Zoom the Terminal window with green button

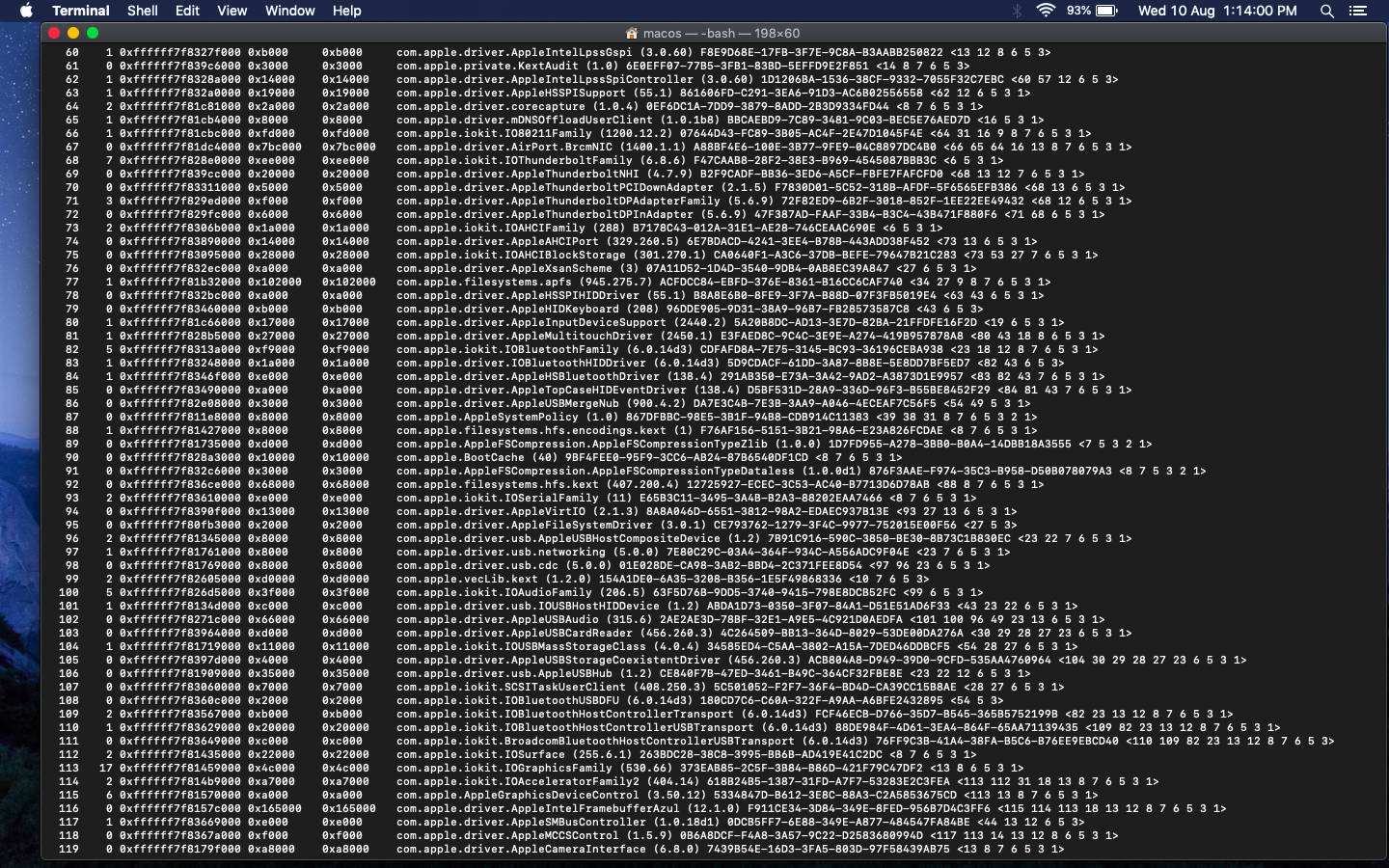(x=93, y=33)
